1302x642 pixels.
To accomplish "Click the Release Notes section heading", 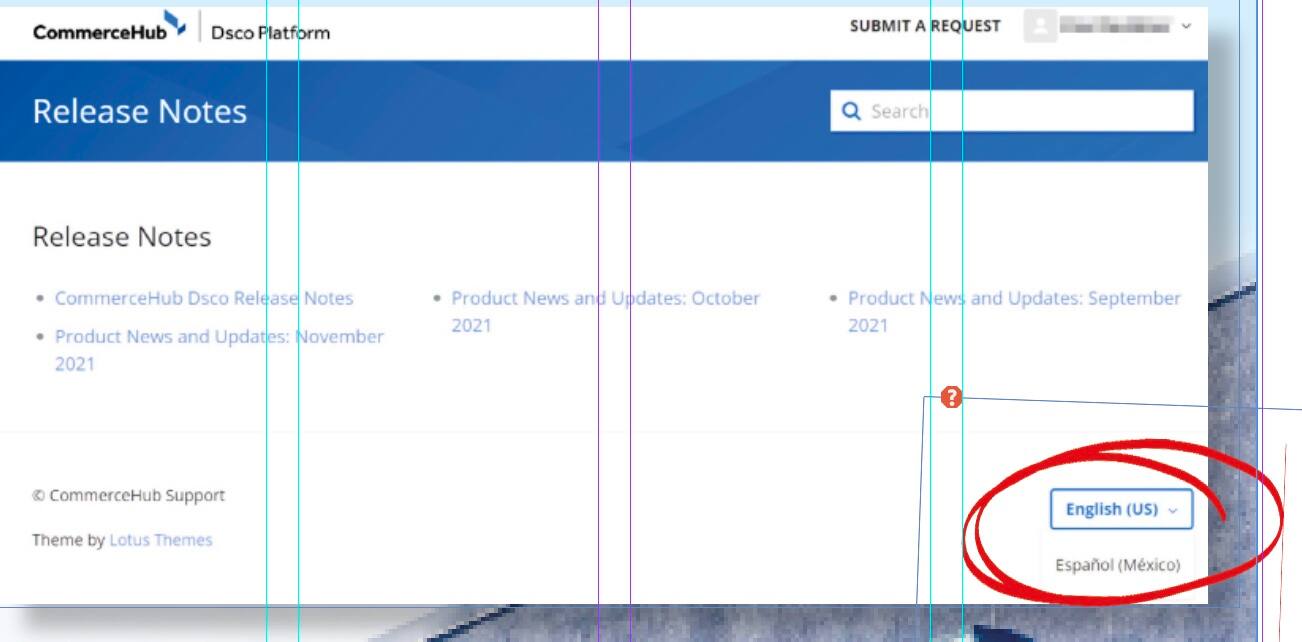I will point(122,237).
